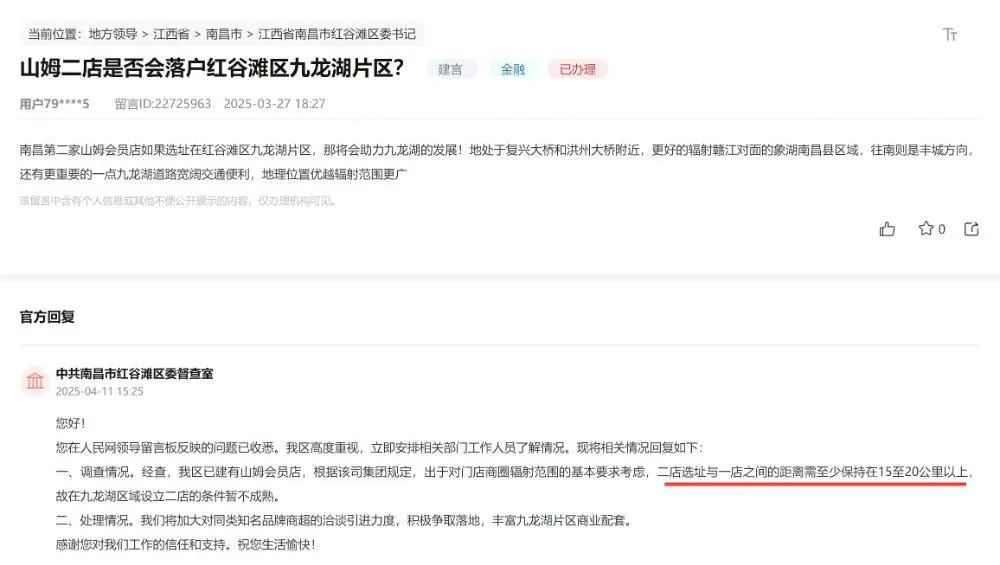Like the post with thumbs-up icon

(x=887, y=229)
